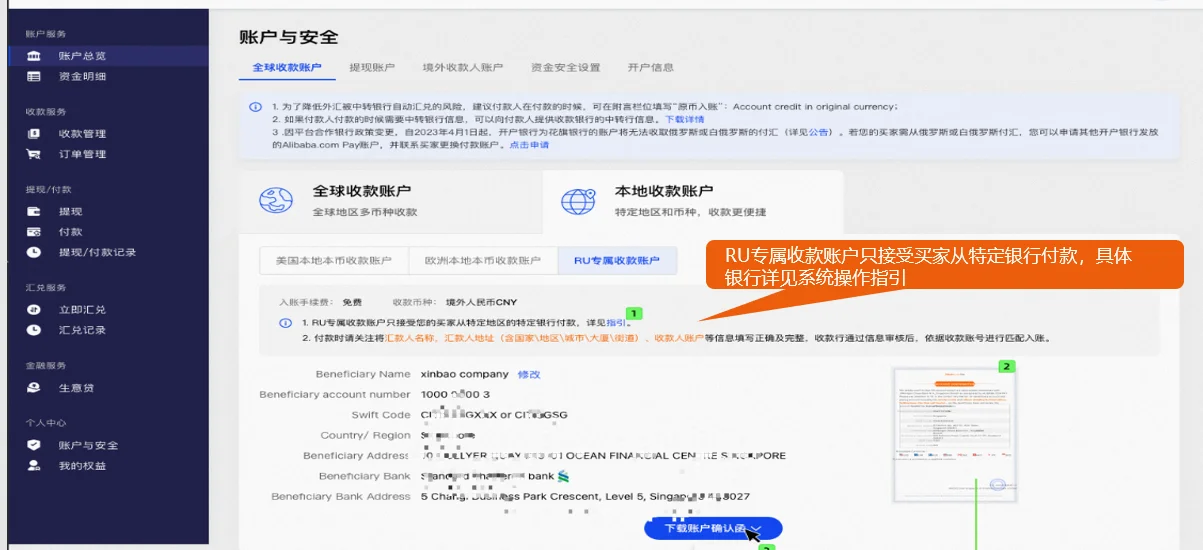Click the 账户与安全 shield icon

[34, 446]
